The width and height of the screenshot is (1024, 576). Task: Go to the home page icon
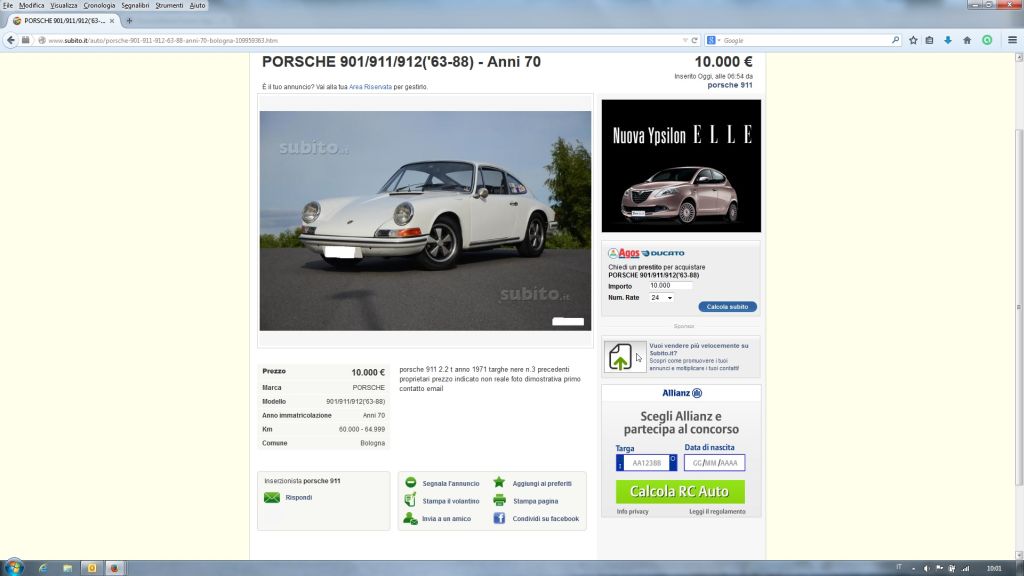967,40
